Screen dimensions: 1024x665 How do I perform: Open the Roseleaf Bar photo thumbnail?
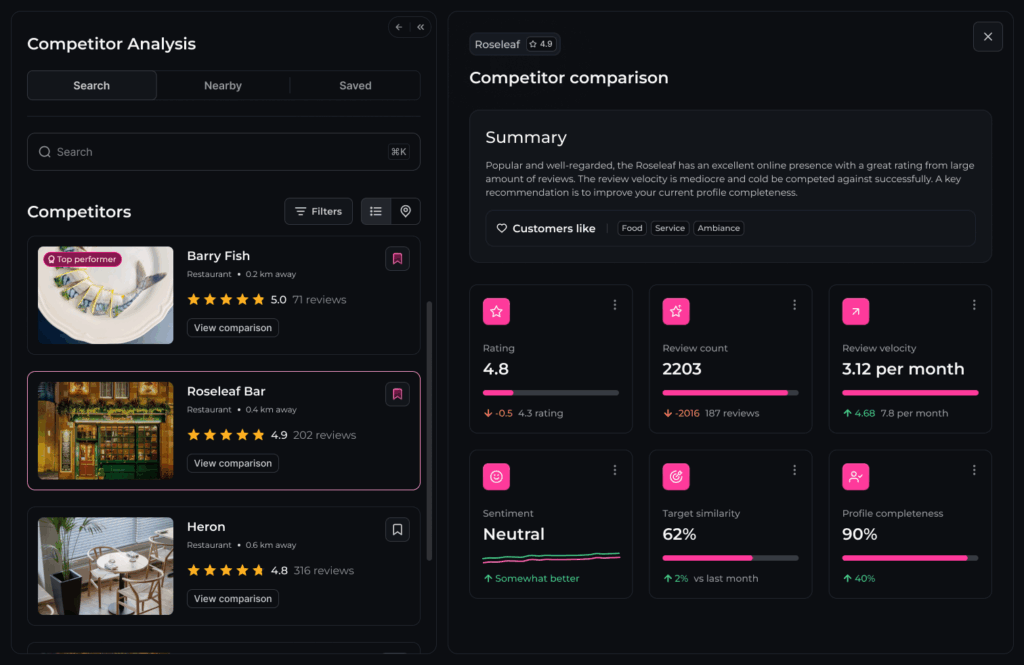point(106,430)
